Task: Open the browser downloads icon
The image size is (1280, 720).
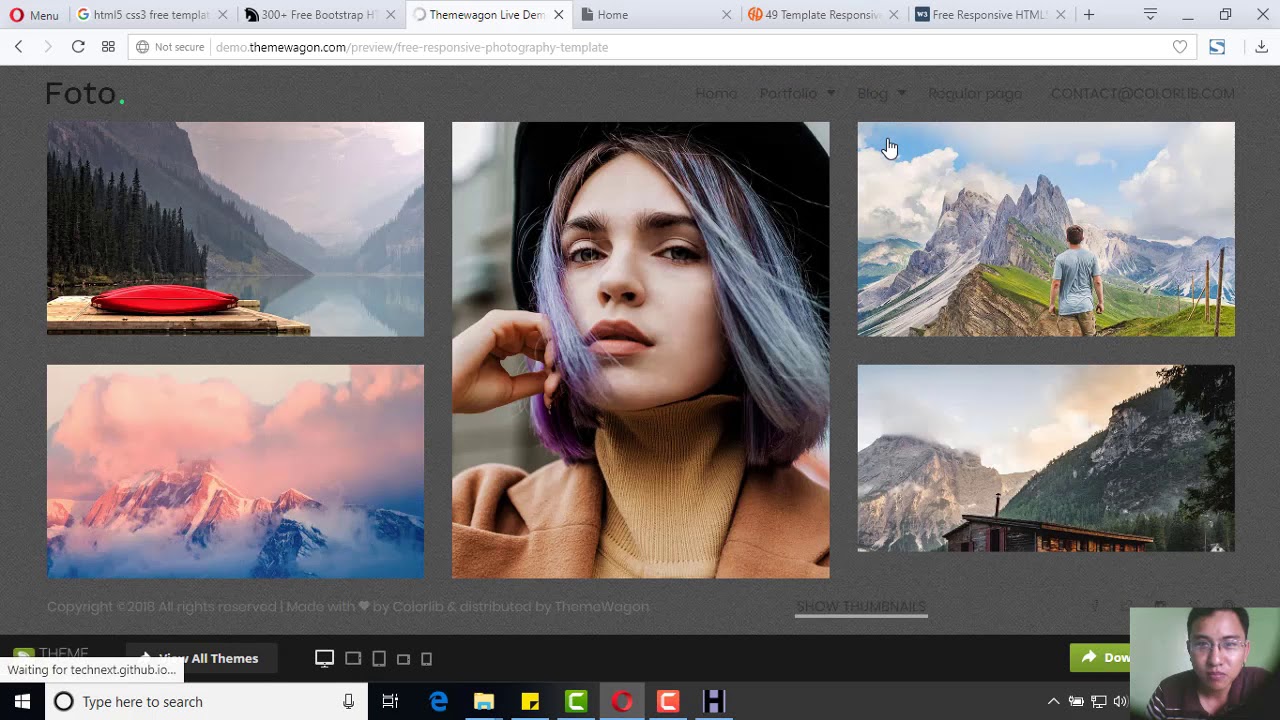Action: pyautogui.click(x=1261, y=47)
